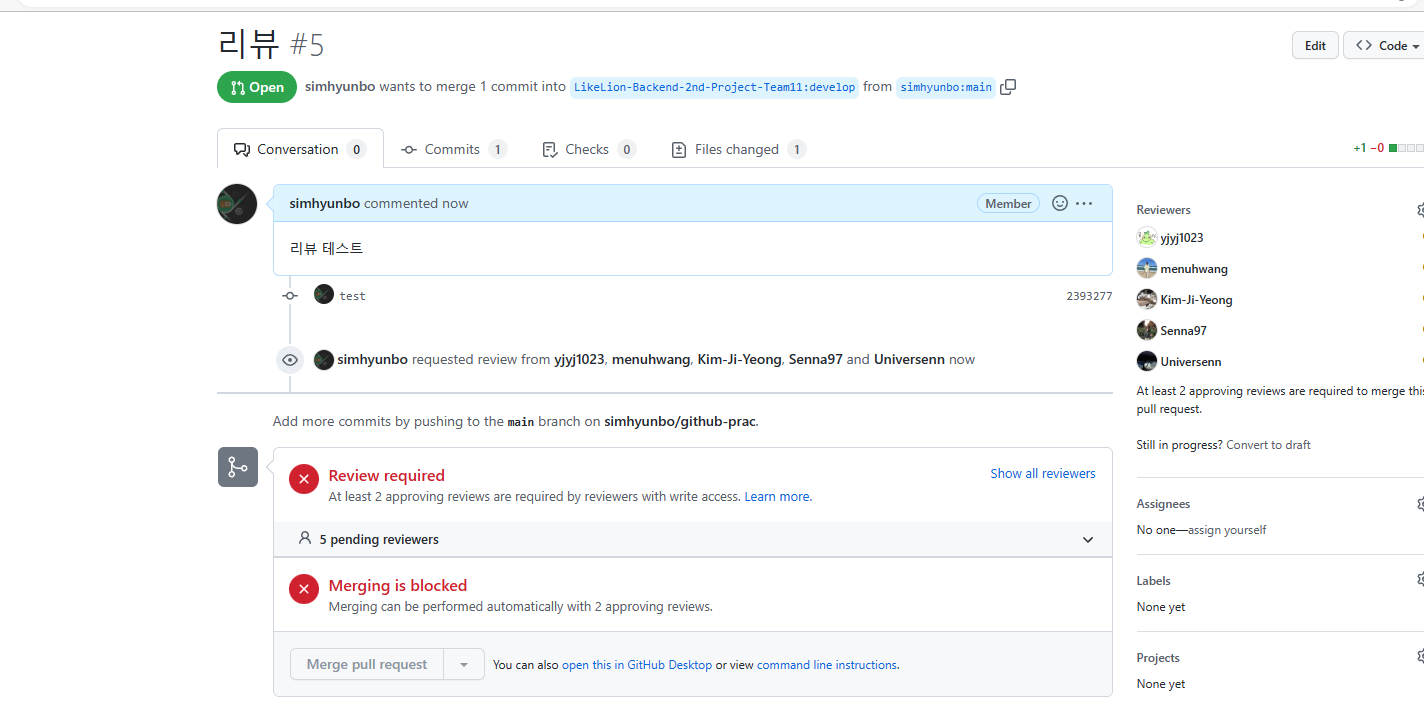Click the eye icon of review request
Image resolution: width=1424 pixels, height=708 pixels.
pos(290,360)
